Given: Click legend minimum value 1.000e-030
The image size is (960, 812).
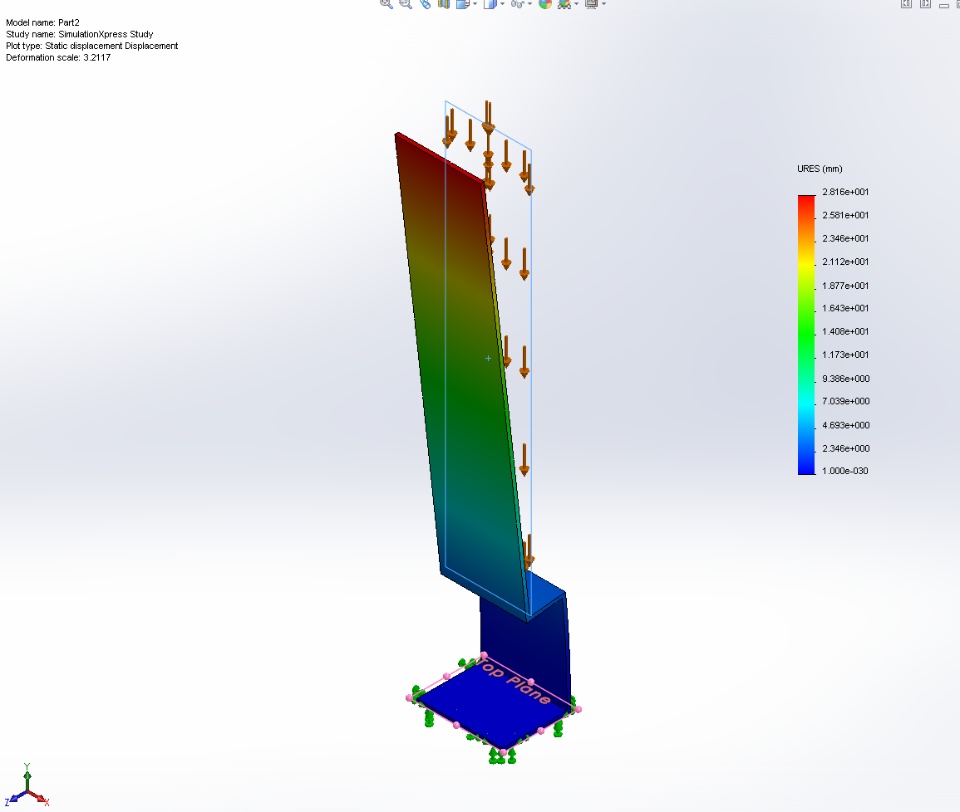Looking at the screenshot, I should [846, 471].
